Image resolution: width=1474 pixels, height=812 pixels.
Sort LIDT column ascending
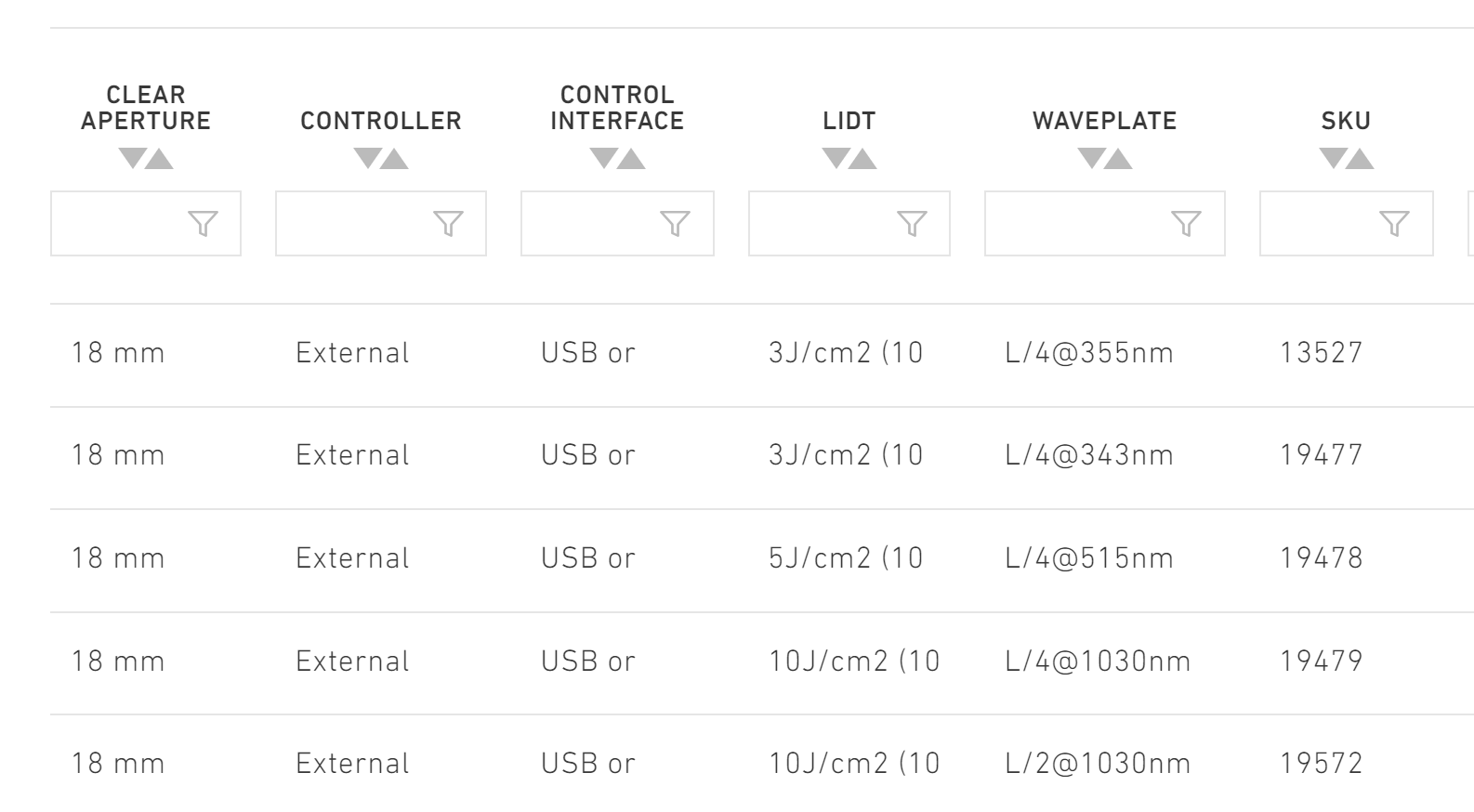click(863, 159)
